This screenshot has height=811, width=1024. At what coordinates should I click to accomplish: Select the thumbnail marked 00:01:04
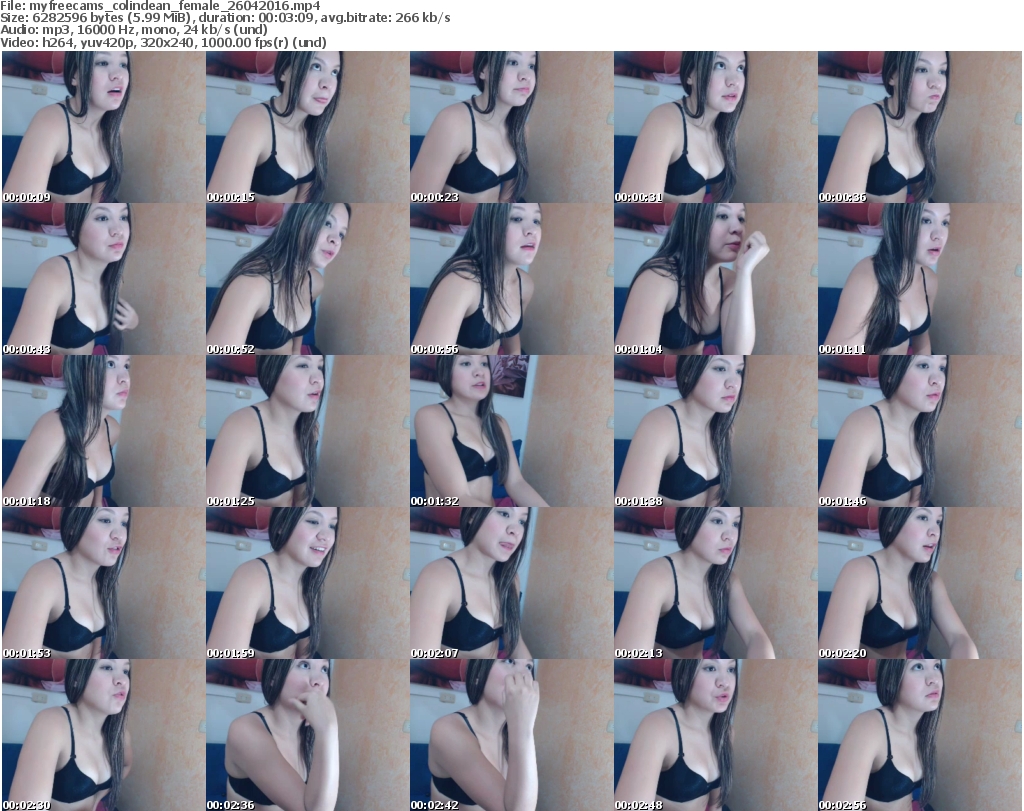pos(715,279)
